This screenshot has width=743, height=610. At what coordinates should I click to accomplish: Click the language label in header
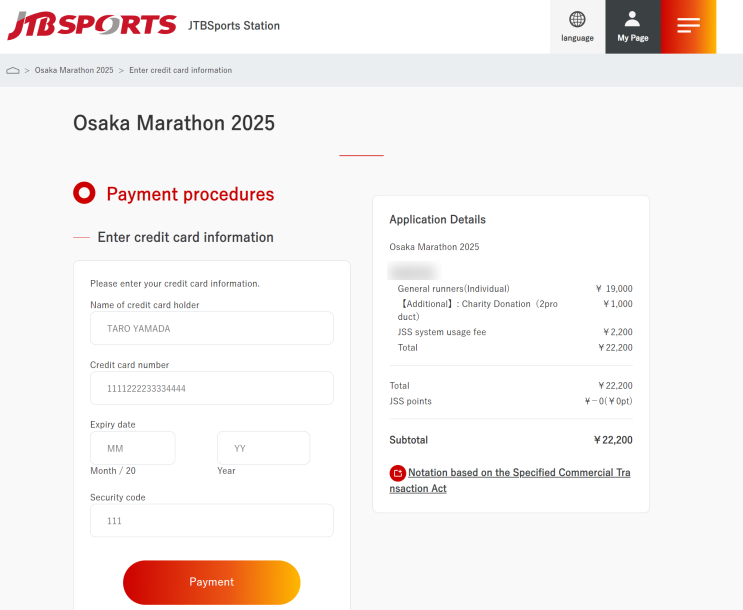577,38
